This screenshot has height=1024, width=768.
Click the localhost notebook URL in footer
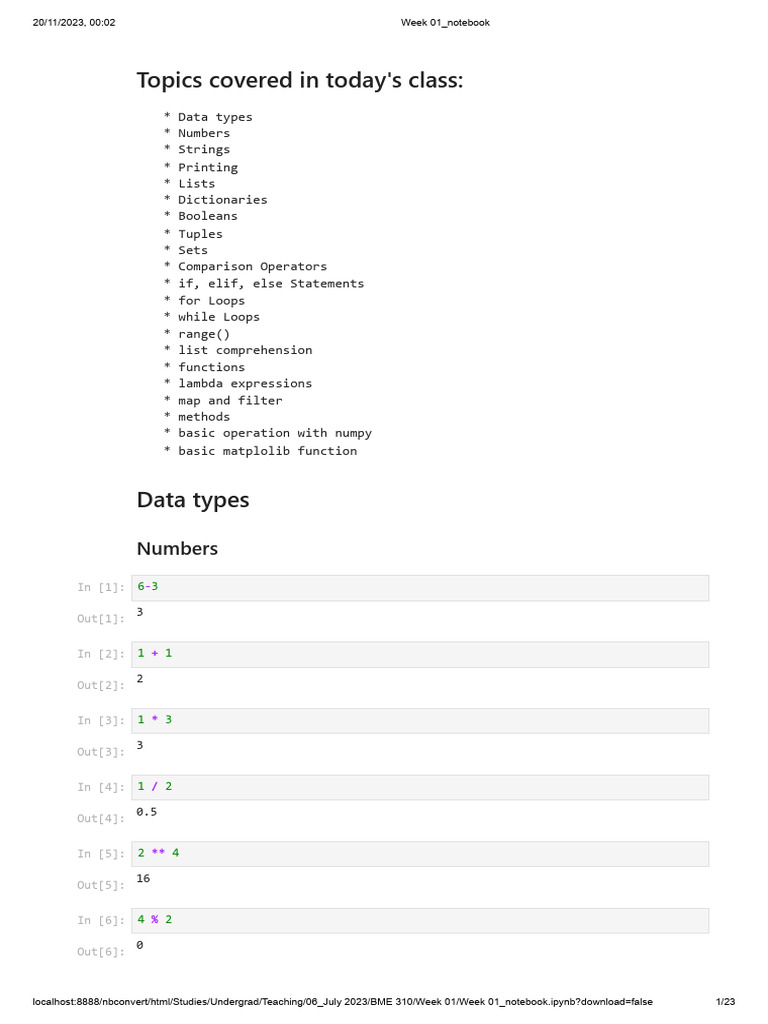tap(342, 1002)
